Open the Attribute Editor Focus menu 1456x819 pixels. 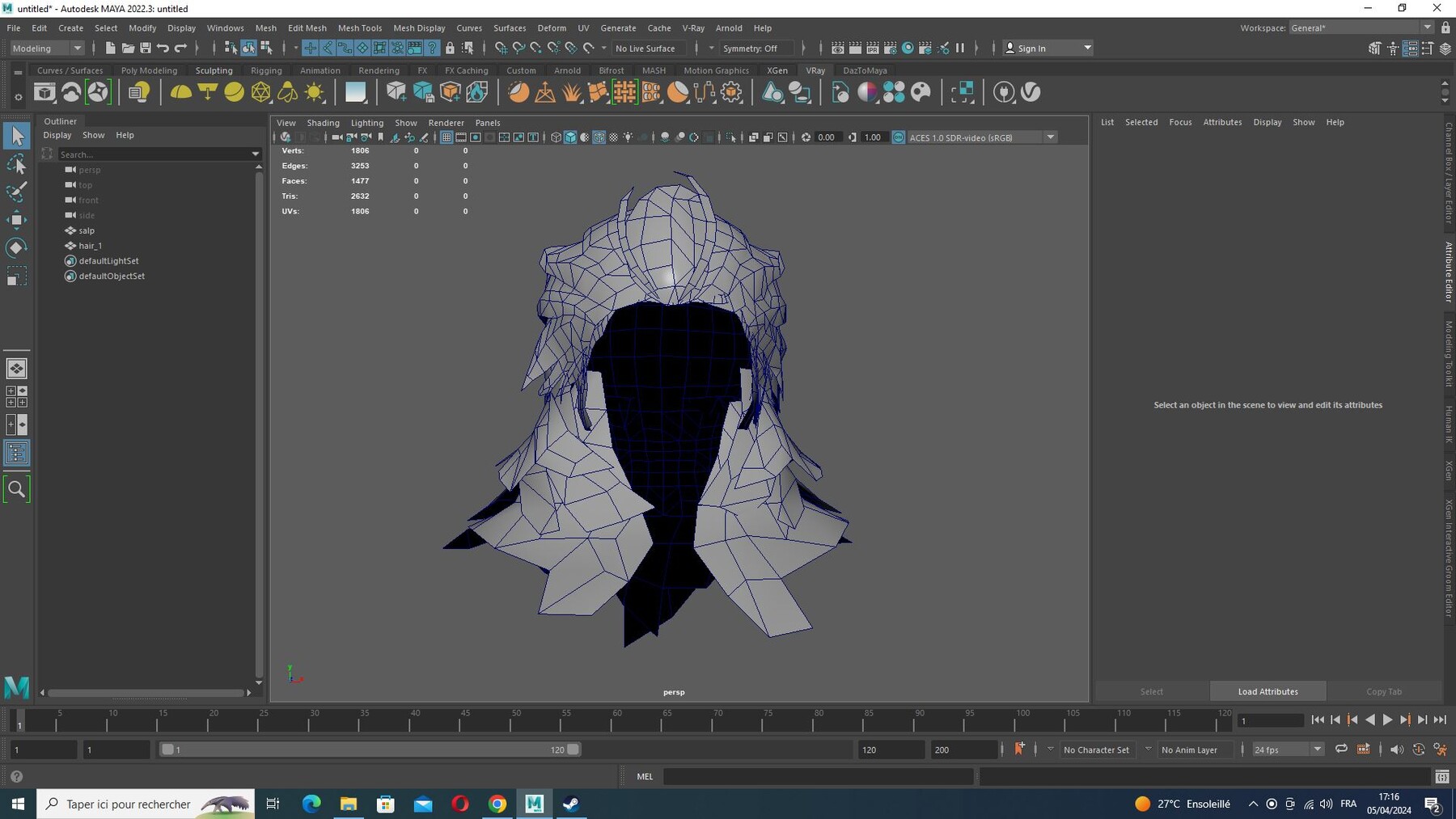click(x=1180, y=122)
